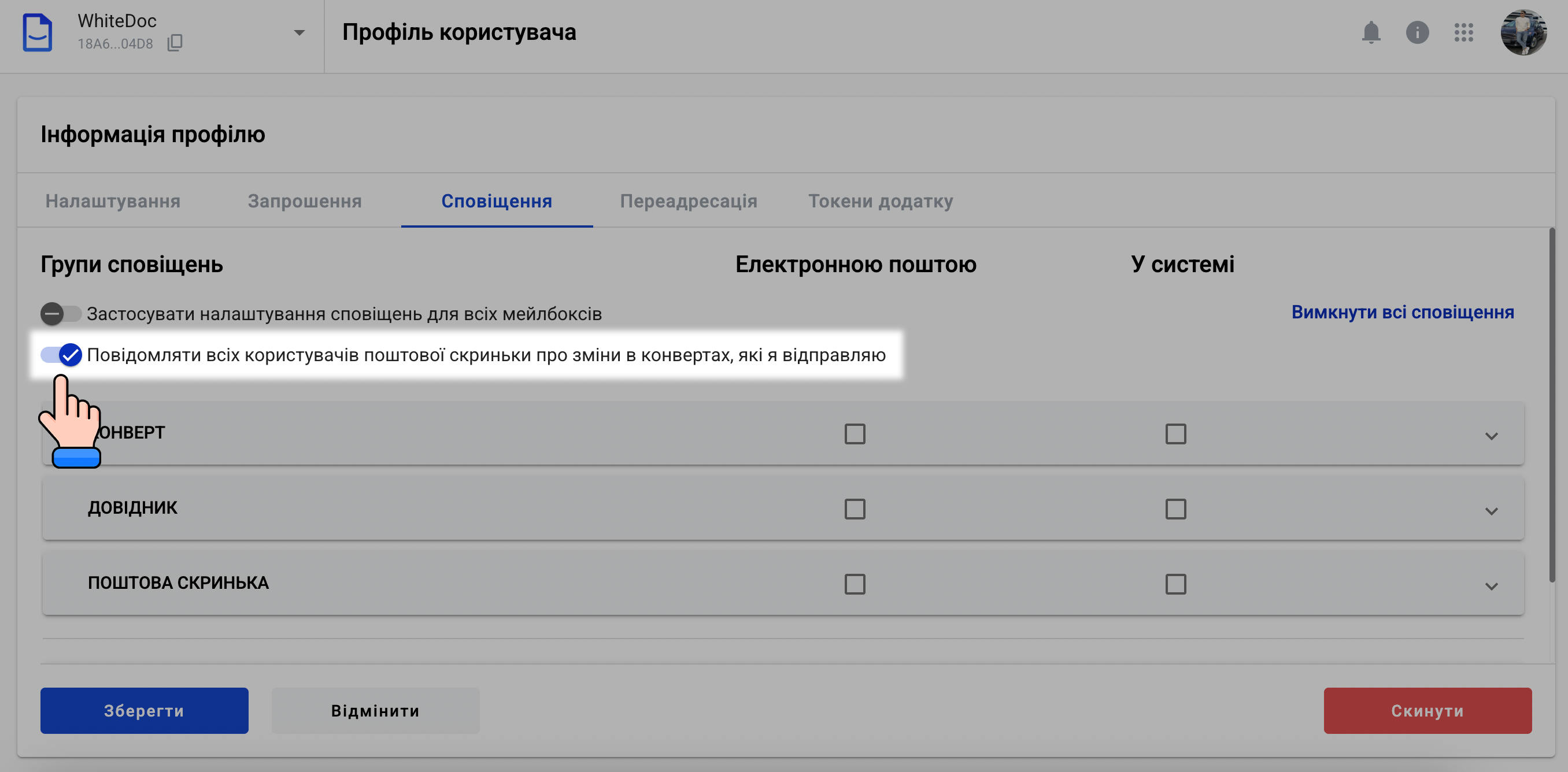
Task: Copy the mailbox ID 18A6...04D8
Action: pyautogui.click(x=175, y=43)
